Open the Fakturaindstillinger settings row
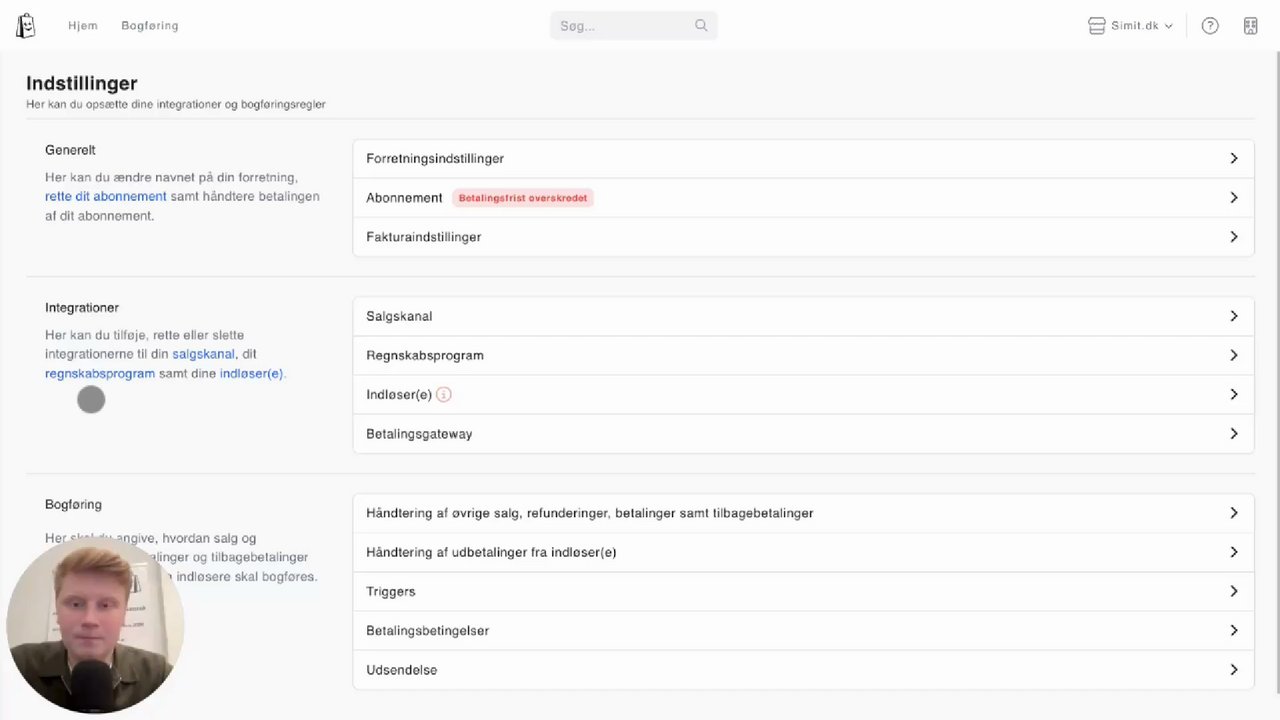 pos(803,237)
